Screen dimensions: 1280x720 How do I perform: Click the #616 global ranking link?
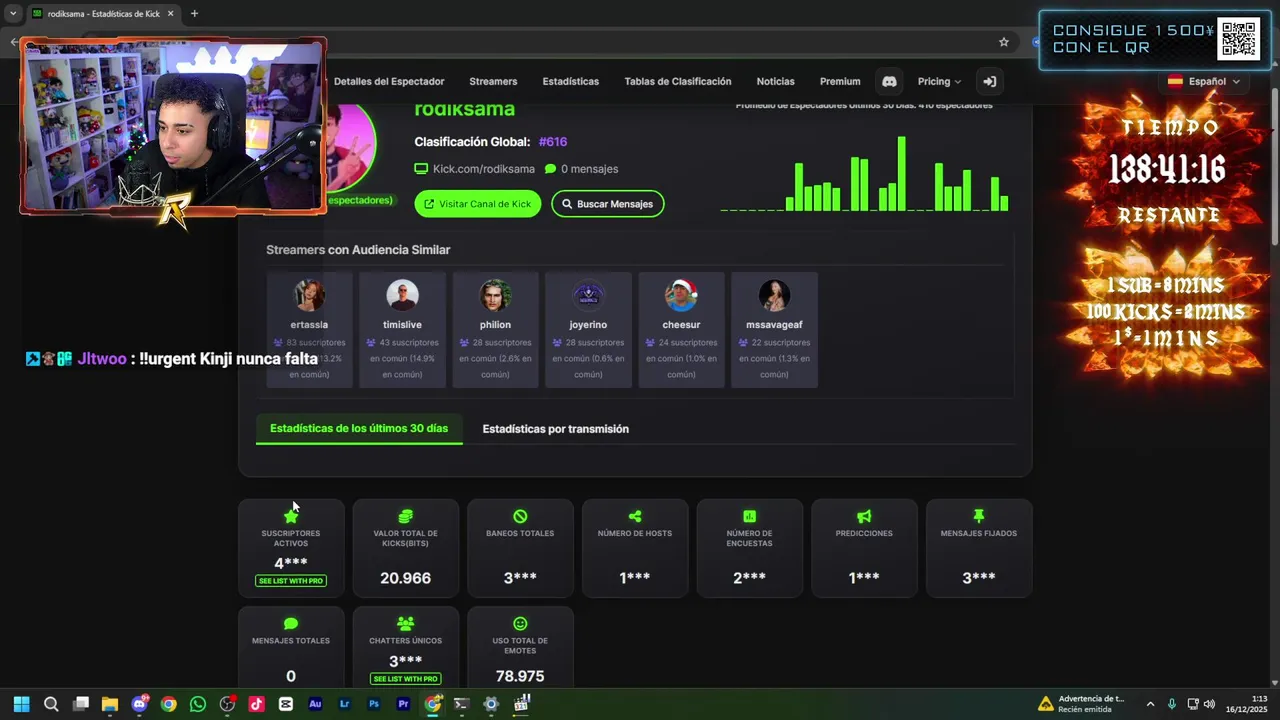click(553, 142)
